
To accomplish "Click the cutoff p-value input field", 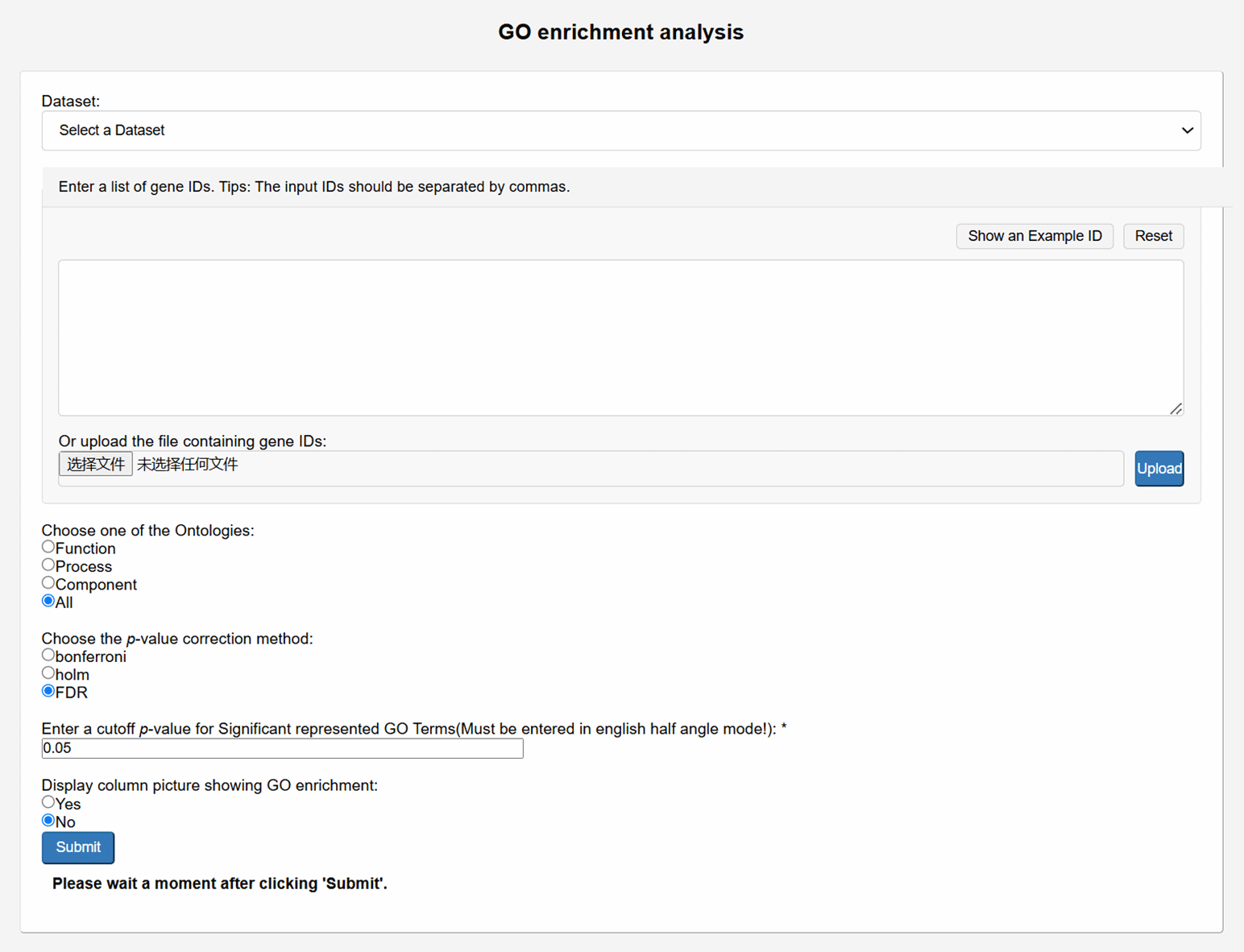I will pos(282,748).
